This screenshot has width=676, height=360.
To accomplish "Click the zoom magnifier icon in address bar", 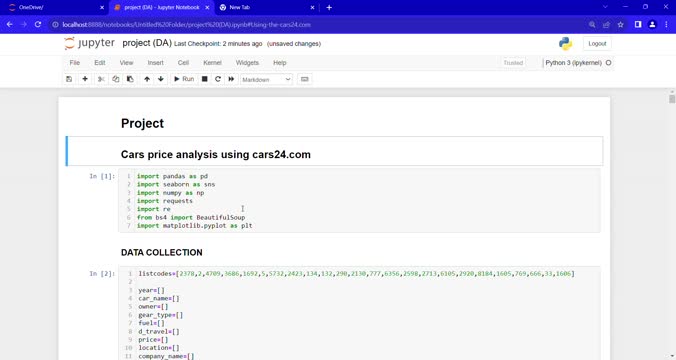I will point(592,25).
